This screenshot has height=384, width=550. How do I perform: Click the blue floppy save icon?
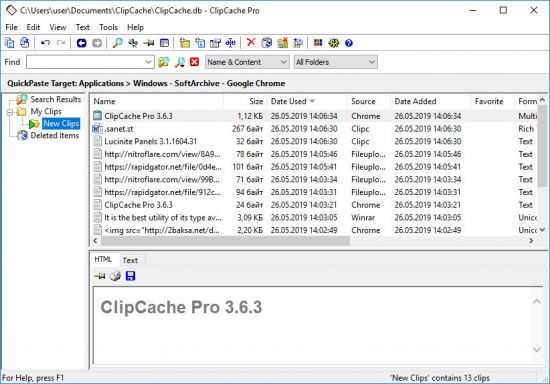click(x=130, y=276)
